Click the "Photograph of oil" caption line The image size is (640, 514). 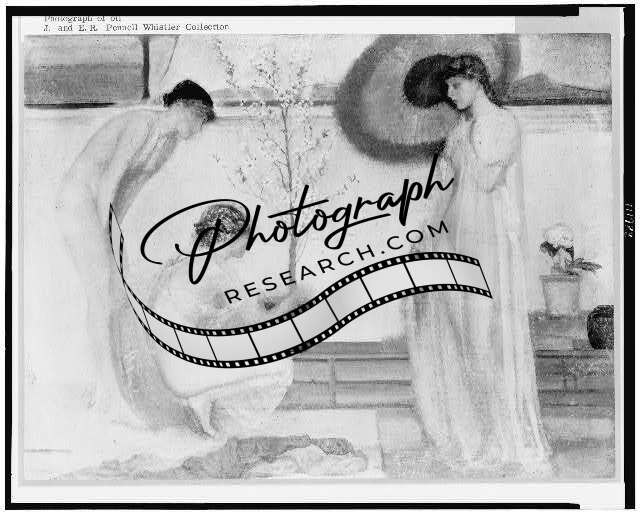[x=83, y=18]
